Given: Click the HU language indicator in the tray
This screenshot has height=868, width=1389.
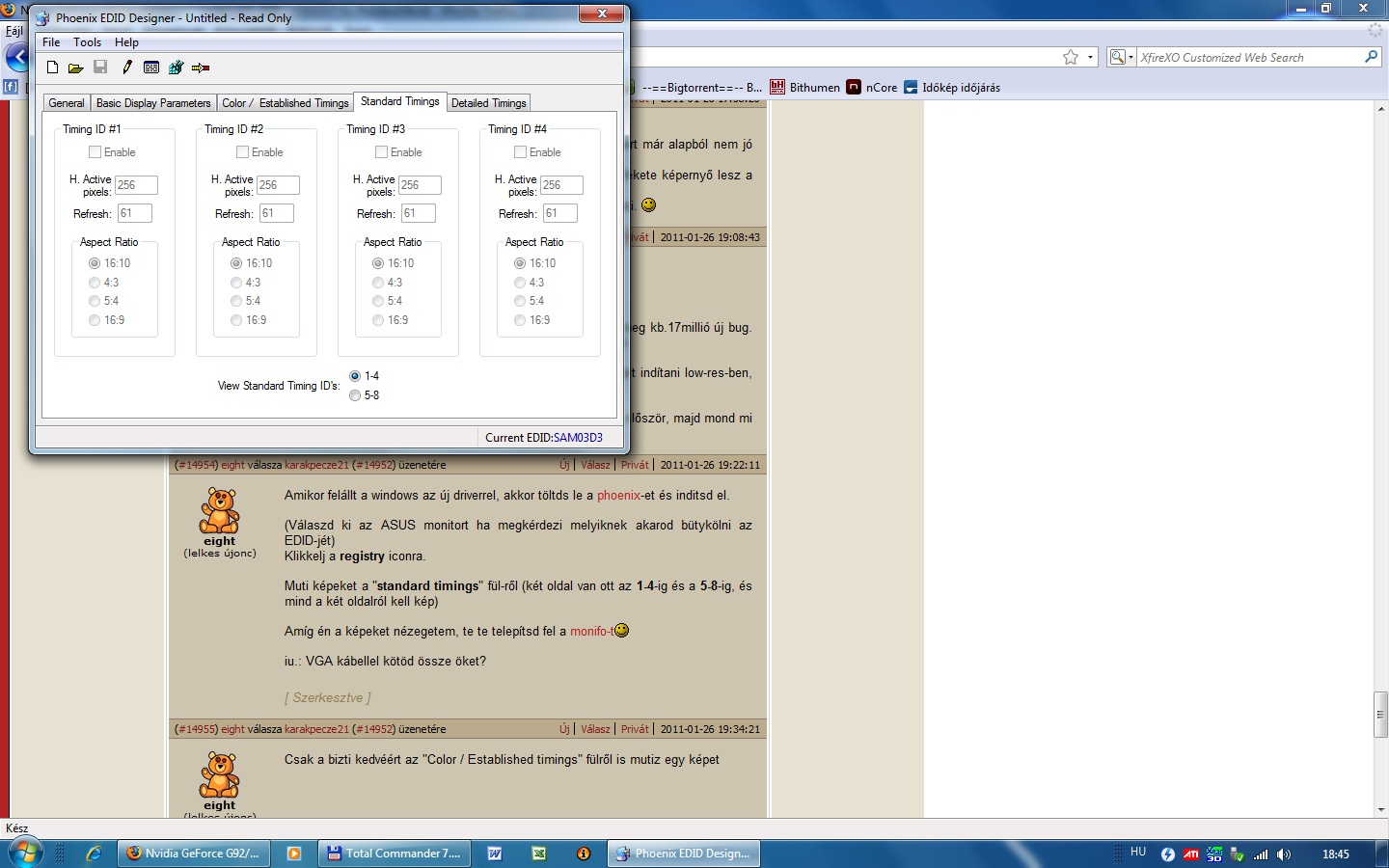Looking at the screenshot, I should coord(1138,853).
